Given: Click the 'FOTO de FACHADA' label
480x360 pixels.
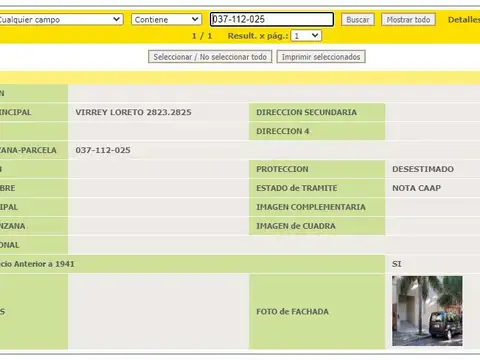Looking at the screenshot, I should pyautogui.click(x=292, y=312).
